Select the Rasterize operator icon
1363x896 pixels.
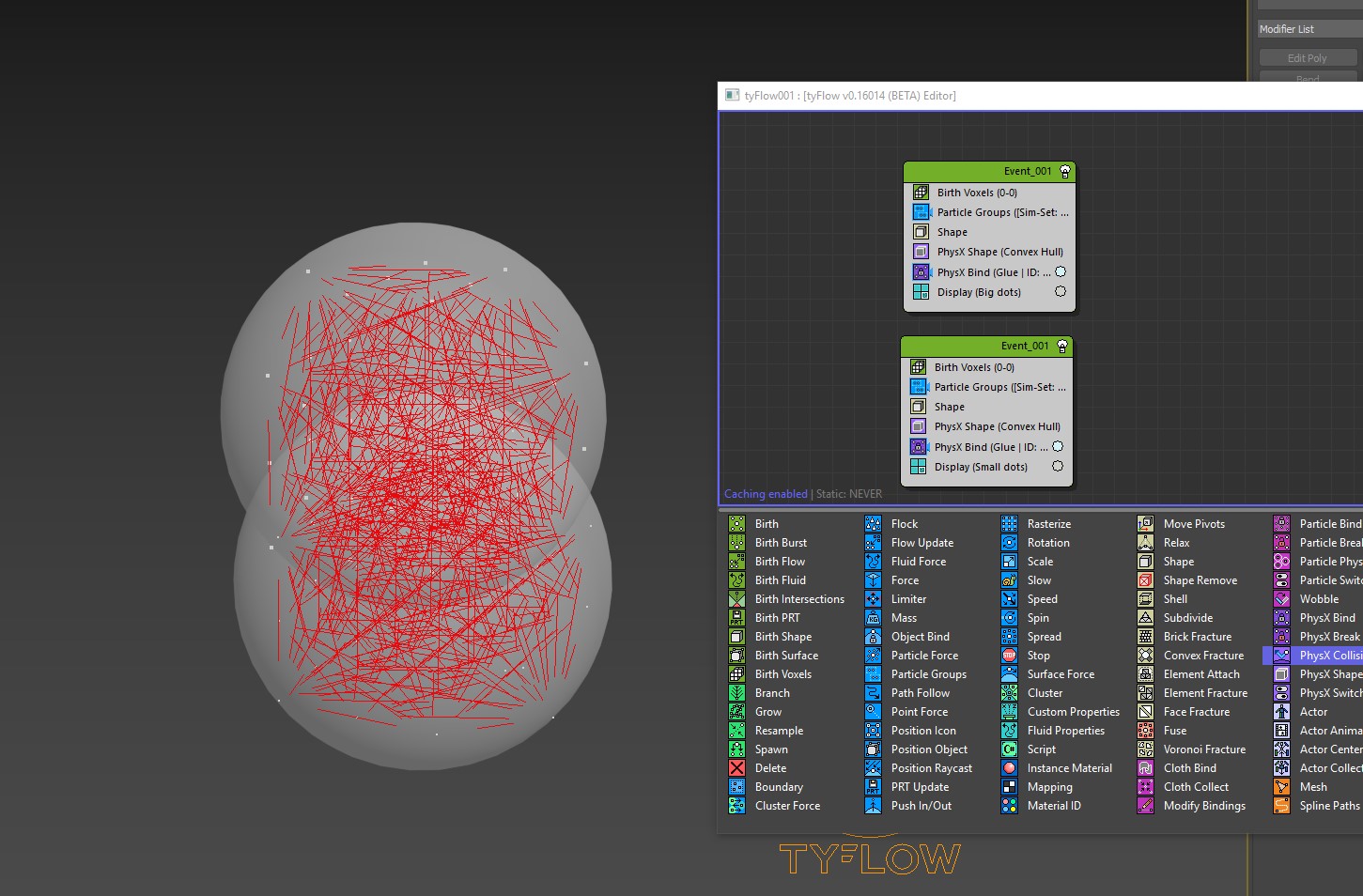tap(1010, 524)
